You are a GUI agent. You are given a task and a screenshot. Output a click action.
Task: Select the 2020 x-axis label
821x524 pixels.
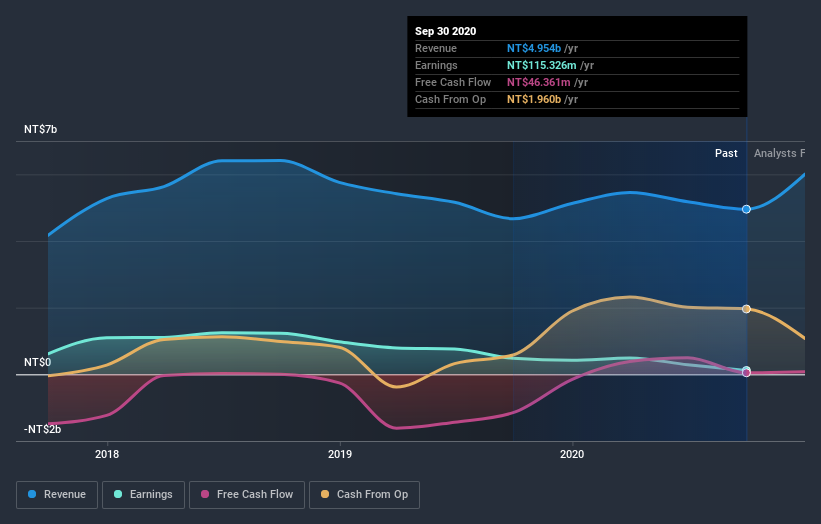(572, 454)
